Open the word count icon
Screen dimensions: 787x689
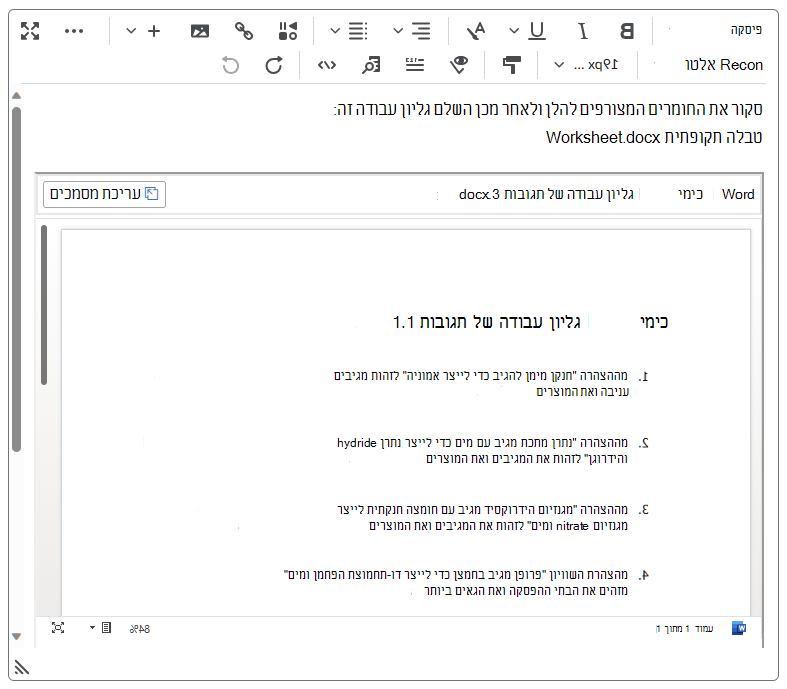[415, 65]
